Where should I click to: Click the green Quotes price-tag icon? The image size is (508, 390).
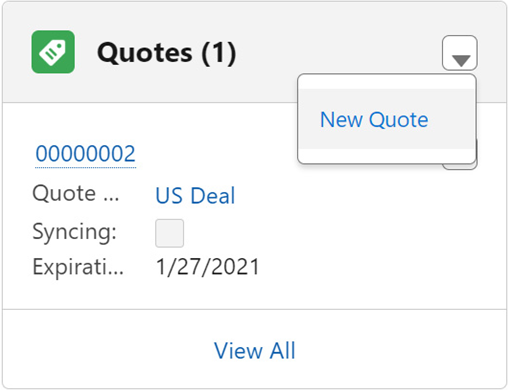click(53, 52)
